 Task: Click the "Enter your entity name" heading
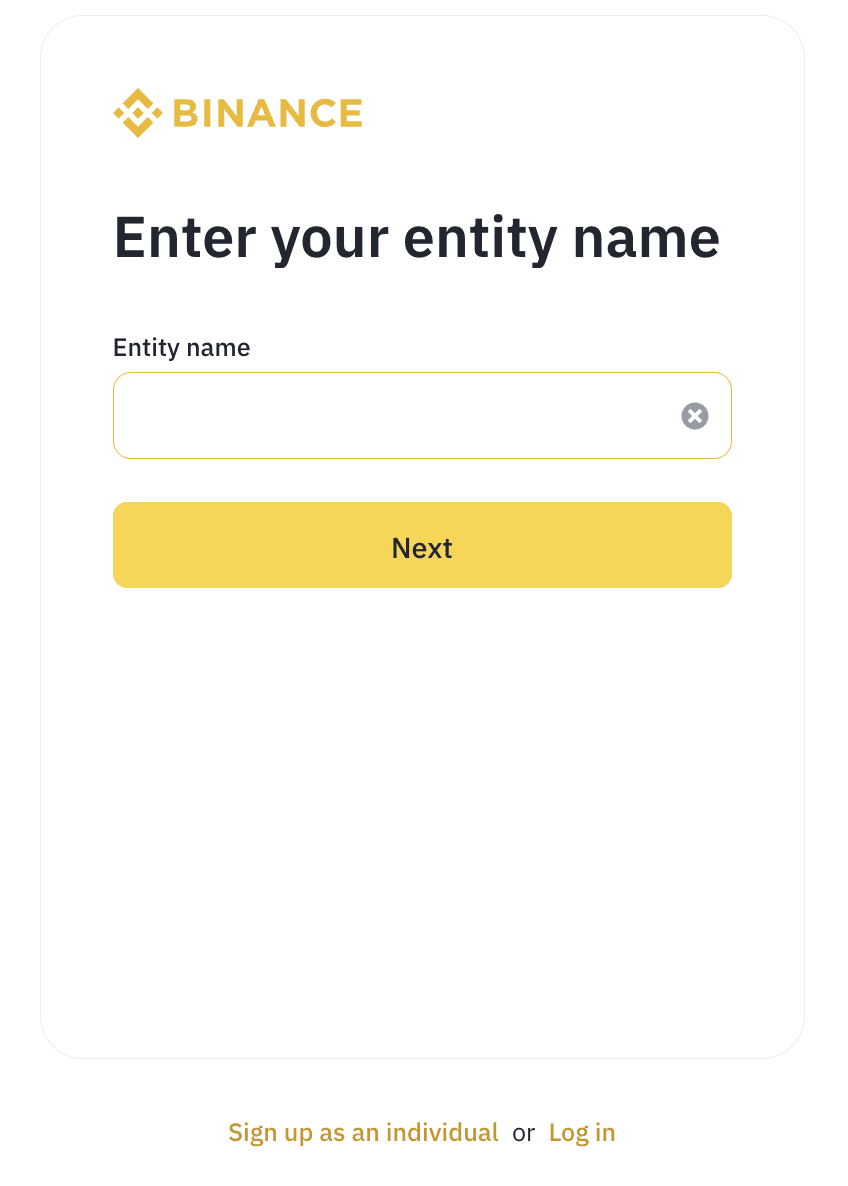[416, 237]
